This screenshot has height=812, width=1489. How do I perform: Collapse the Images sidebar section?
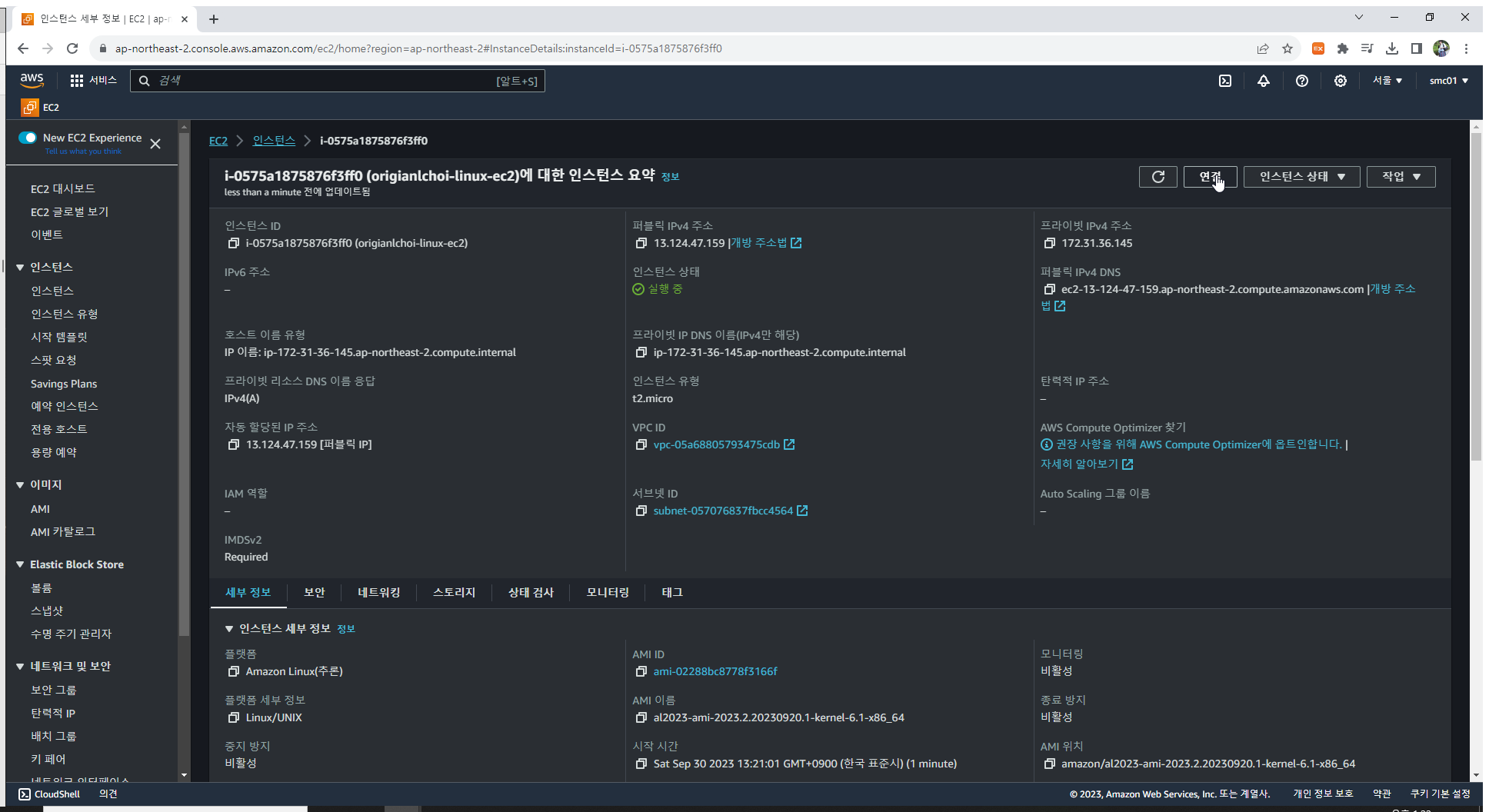tap(20, 484)
